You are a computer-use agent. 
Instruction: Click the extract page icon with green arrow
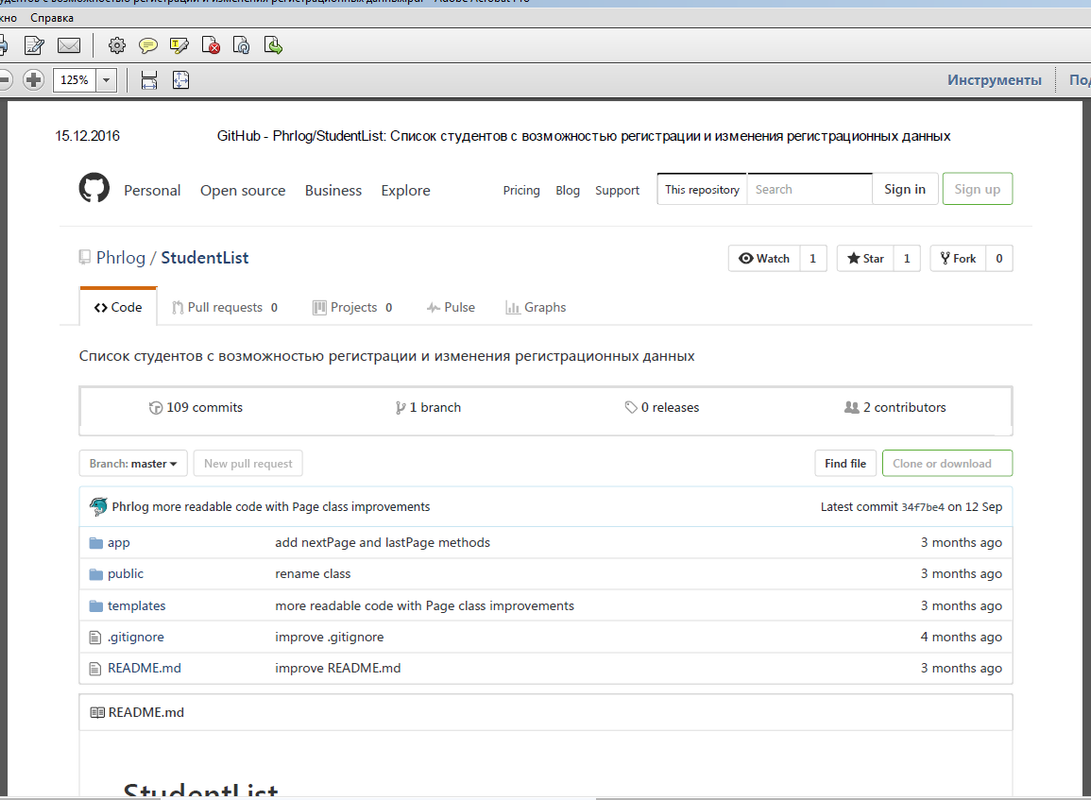[x=273, y=46]
